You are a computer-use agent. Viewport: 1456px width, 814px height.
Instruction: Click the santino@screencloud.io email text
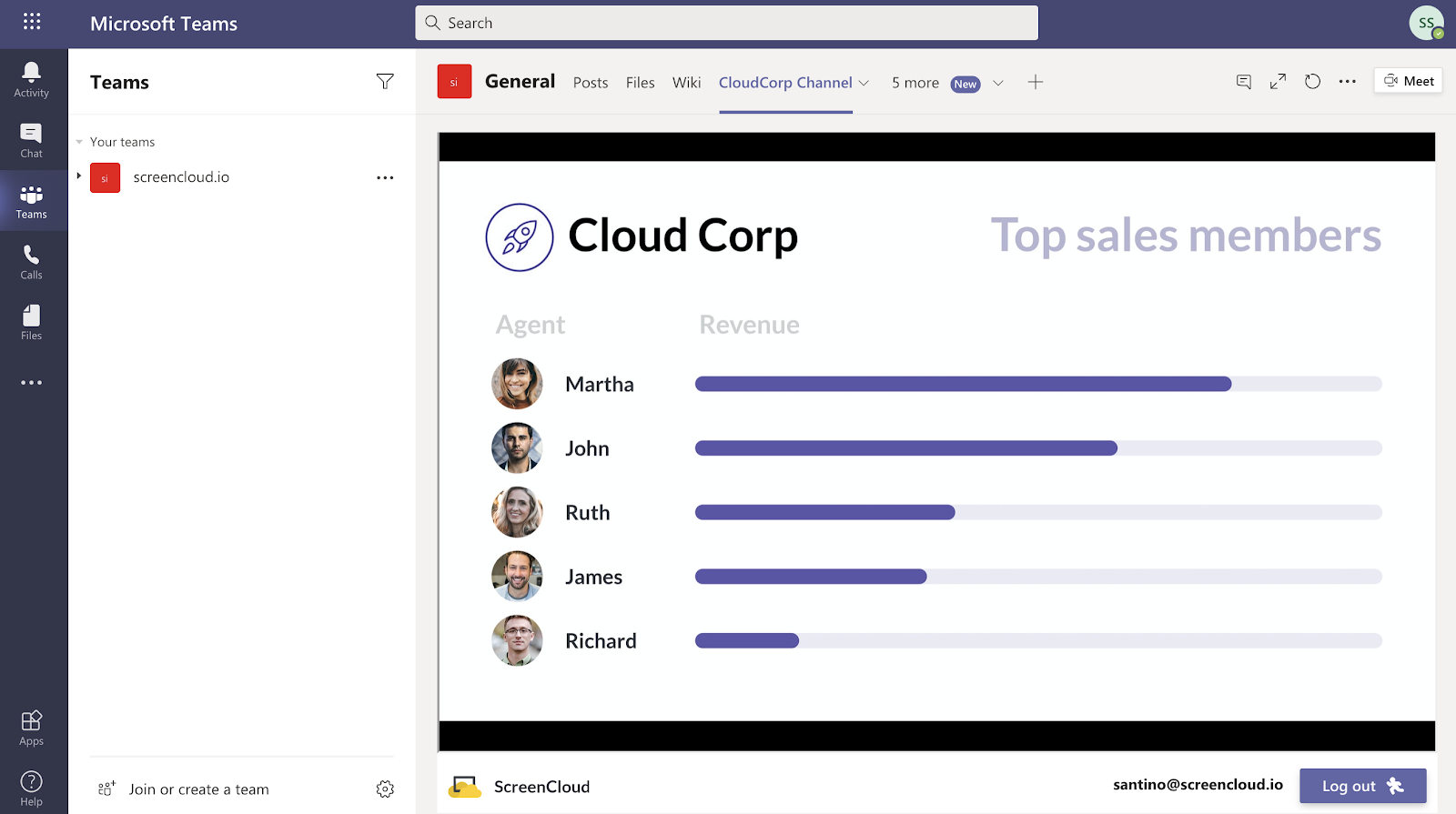tap(1198, 785)
